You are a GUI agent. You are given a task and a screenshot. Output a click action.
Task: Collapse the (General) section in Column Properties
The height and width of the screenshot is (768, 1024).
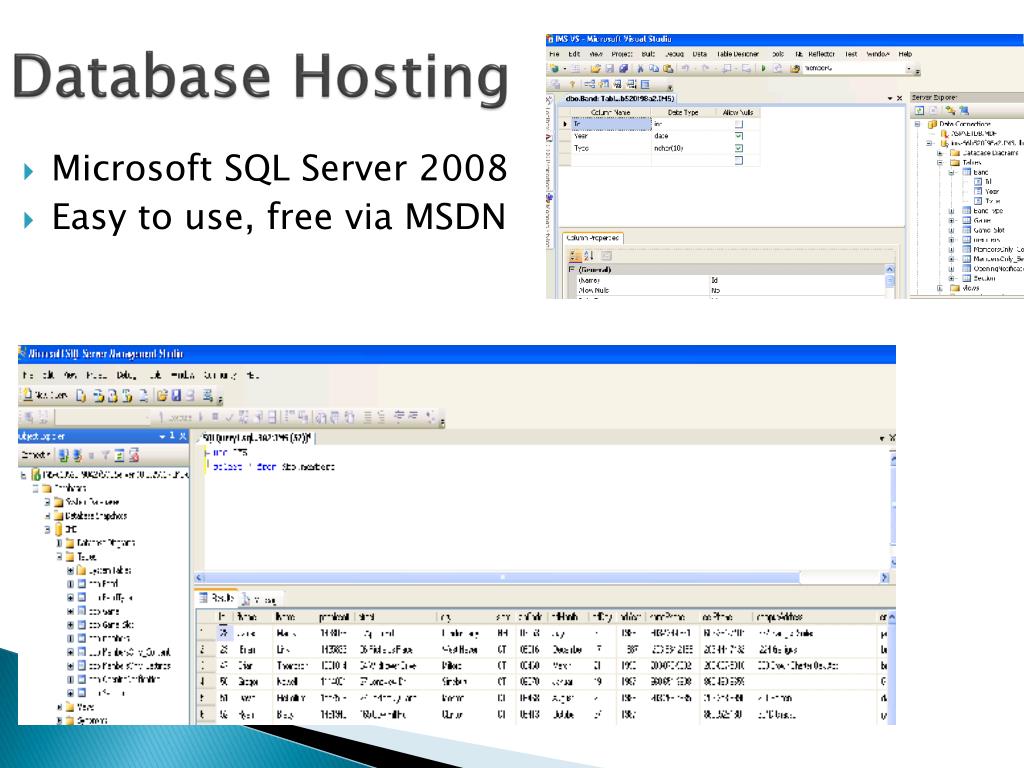tap(571, 269)
